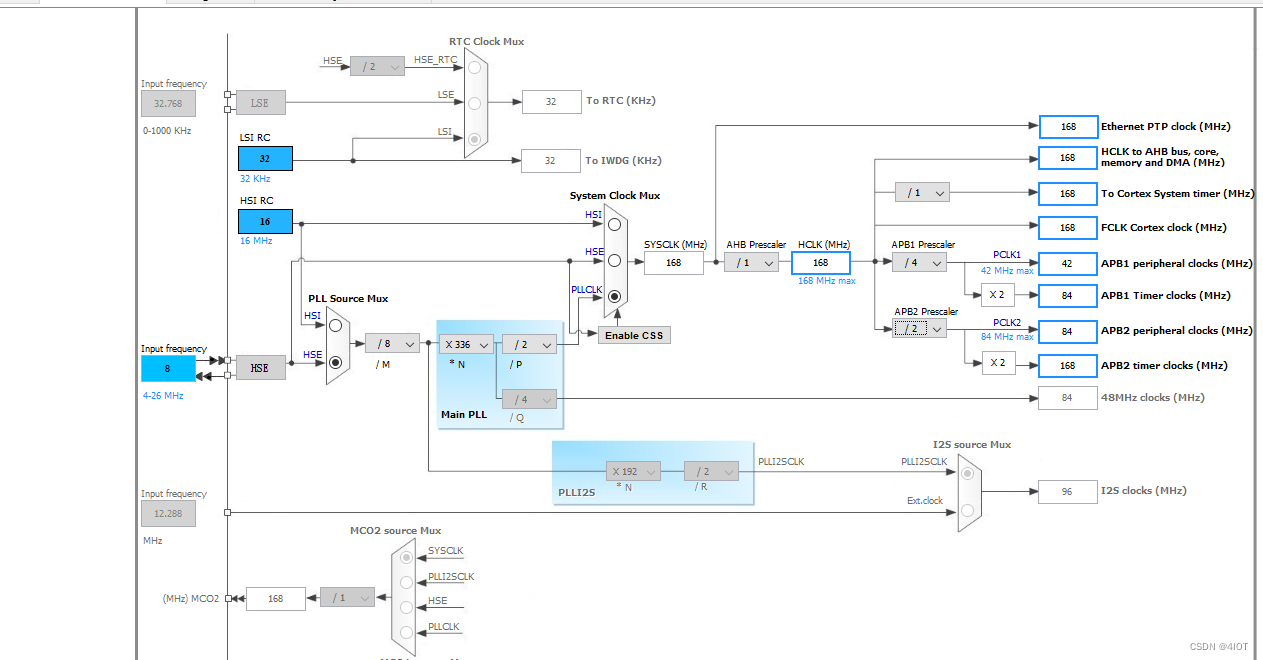Select HSI in the PLL Source Mux
Viewport: 1263px width, 660px height.
click(x=335, y=326)
